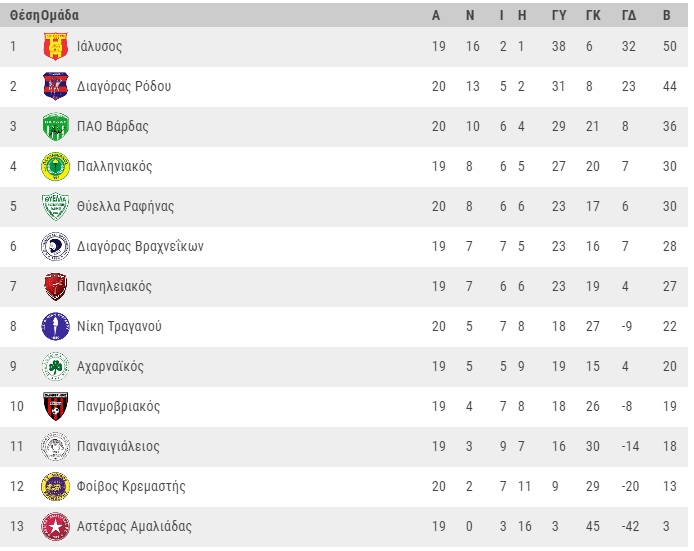Open the Ιάλυσος team name link
The image size is (694, 551).
(x=100, y=47)
